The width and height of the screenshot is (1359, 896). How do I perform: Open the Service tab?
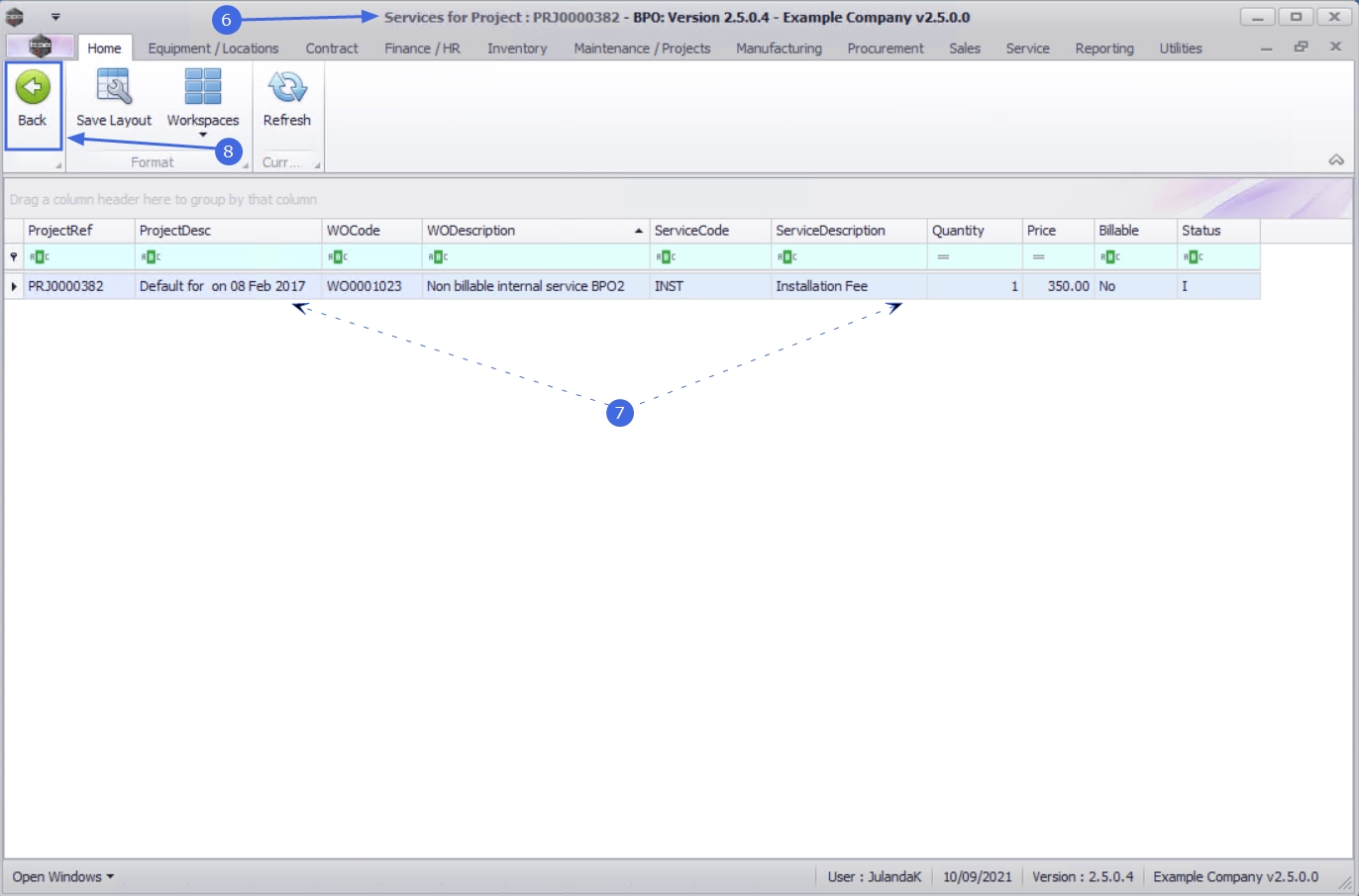tap(1027, 48)
